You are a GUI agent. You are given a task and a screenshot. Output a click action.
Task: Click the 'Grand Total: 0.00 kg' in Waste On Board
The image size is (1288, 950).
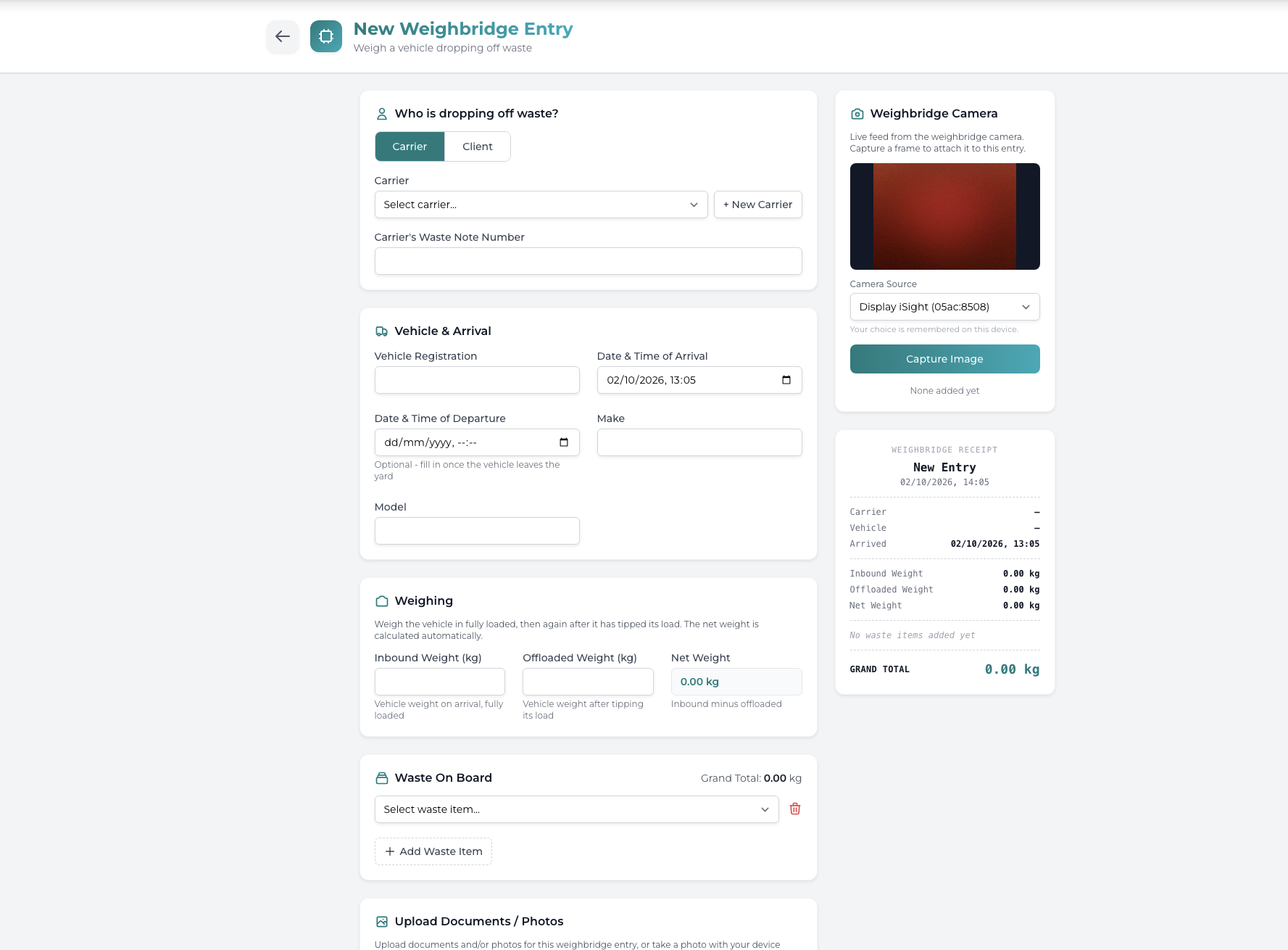click(751, 778)
